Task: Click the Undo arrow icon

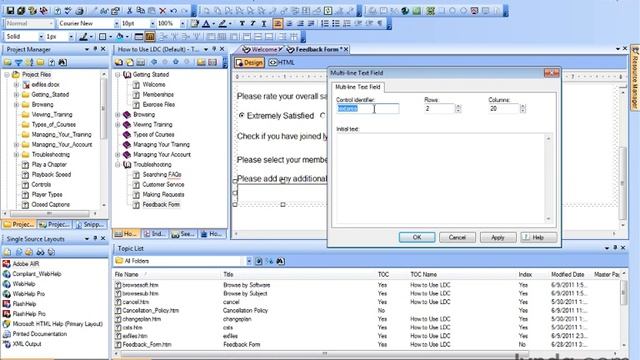Action: (x=174, y=11)
